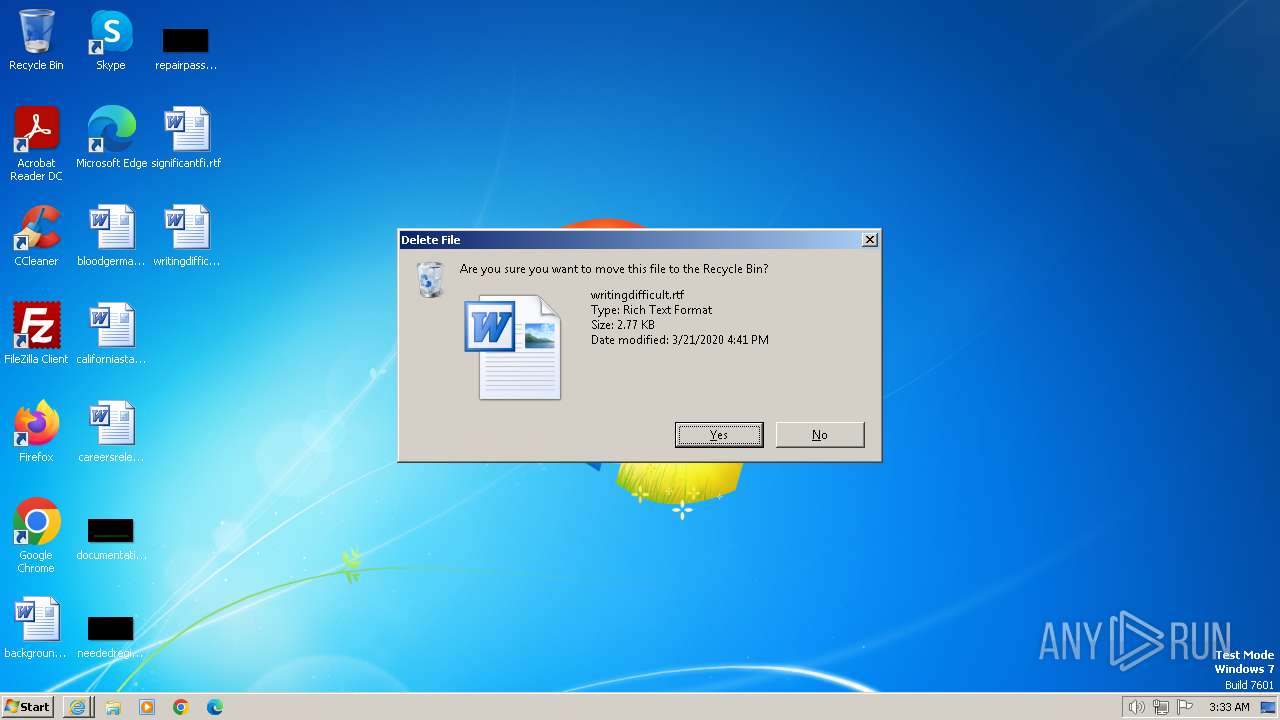Viewport: 1280px width, 720px height.
Task: Select the Google Chrome desktop shortcut
Action: tap(36, 536)
